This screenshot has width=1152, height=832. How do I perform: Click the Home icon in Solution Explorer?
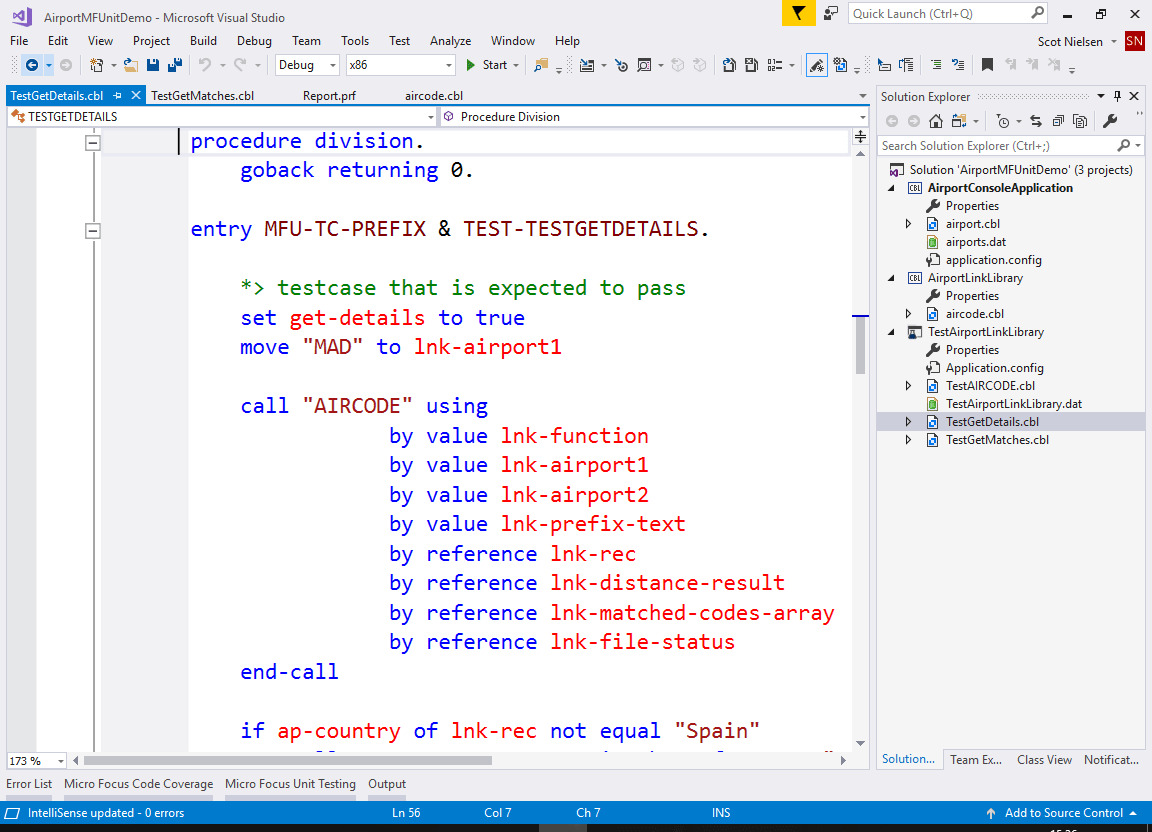(936, 121)
